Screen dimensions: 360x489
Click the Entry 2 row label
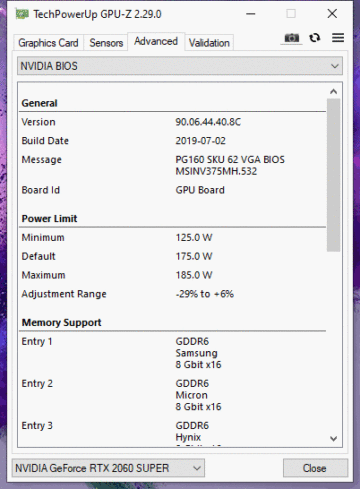pyautogui.click(x=37, y=383)
